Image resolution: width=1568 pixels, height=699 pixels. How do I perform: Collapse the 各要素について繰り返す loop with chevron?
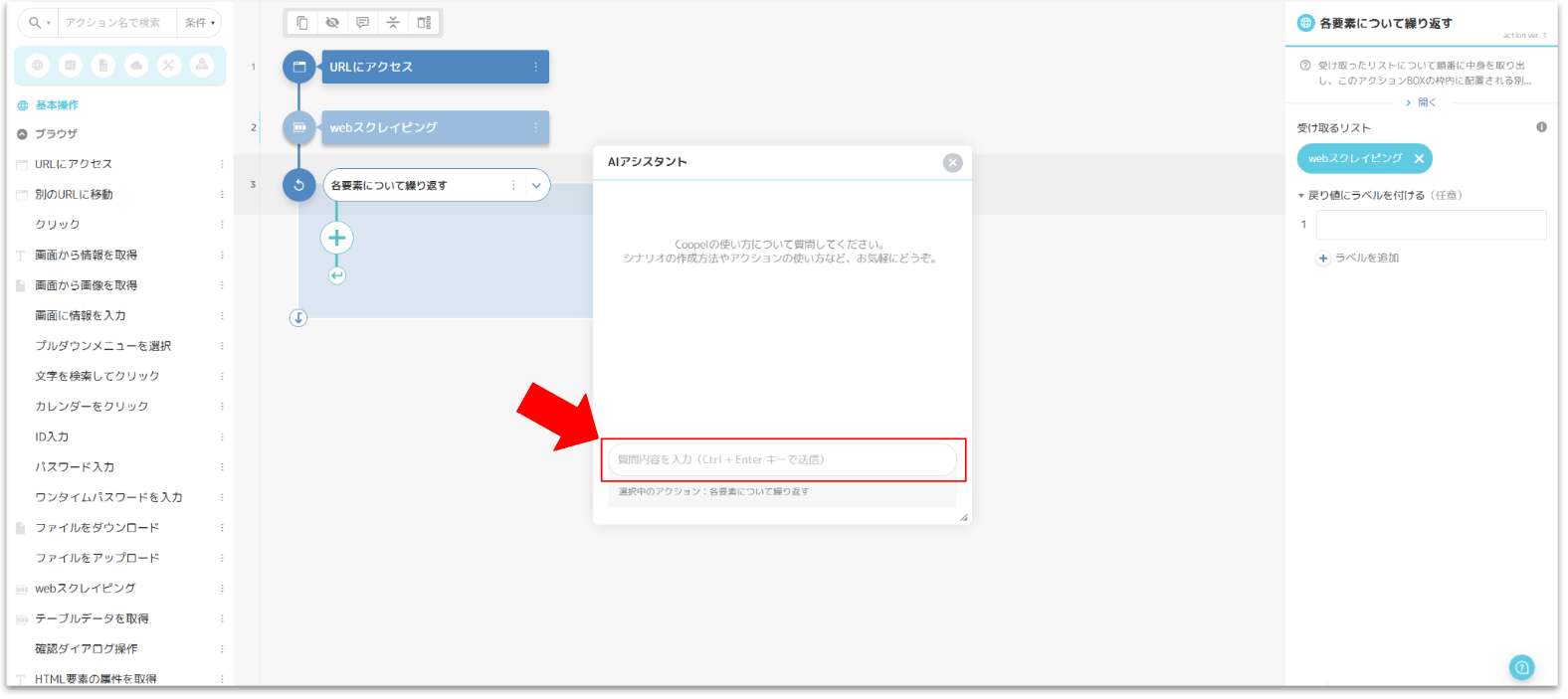click(536, 185)
